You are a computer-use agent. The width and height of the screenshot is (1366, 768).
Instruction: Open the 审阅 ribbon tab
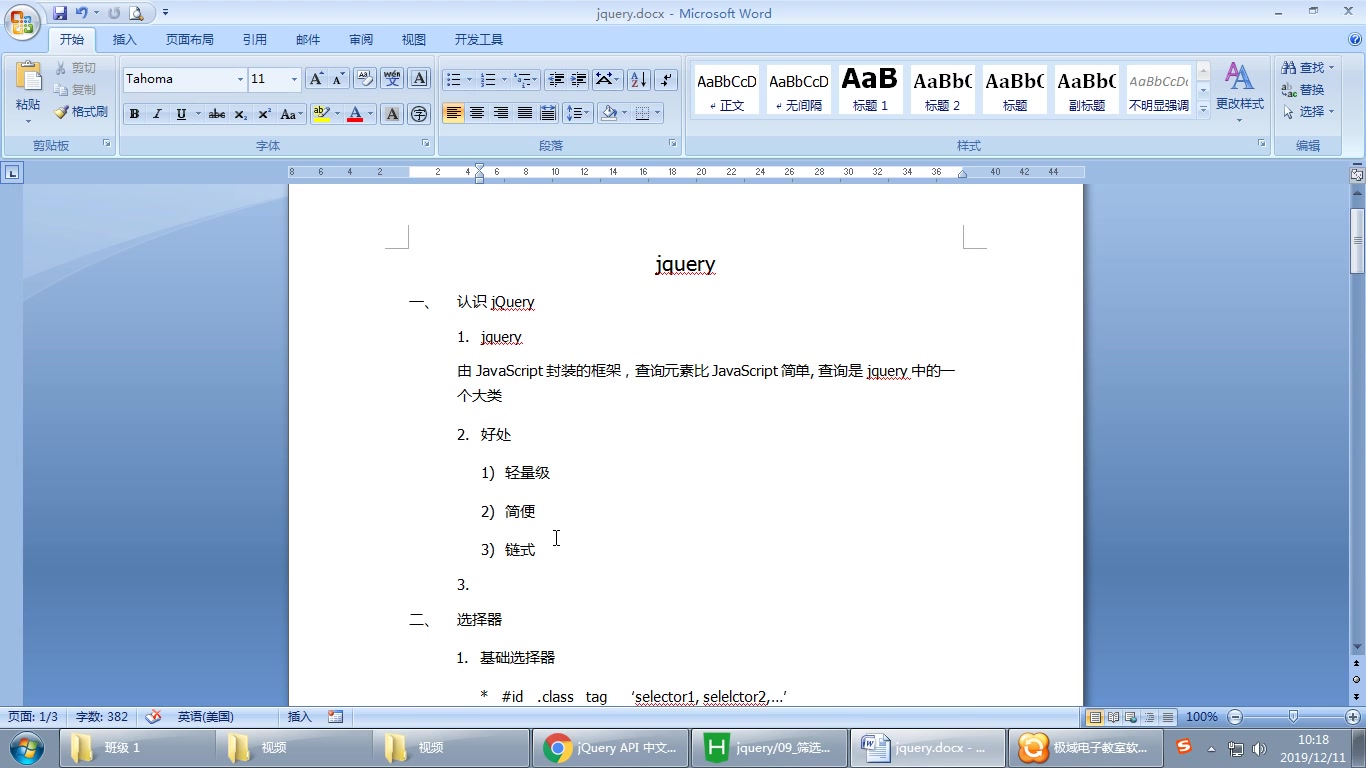(361, 40)
